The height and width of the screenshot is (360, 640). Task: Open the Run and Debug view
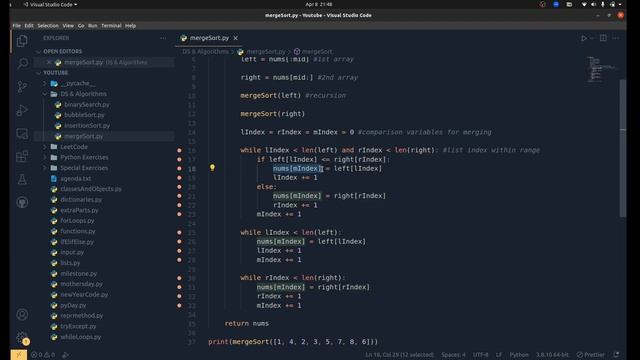(x=22, y=110)
